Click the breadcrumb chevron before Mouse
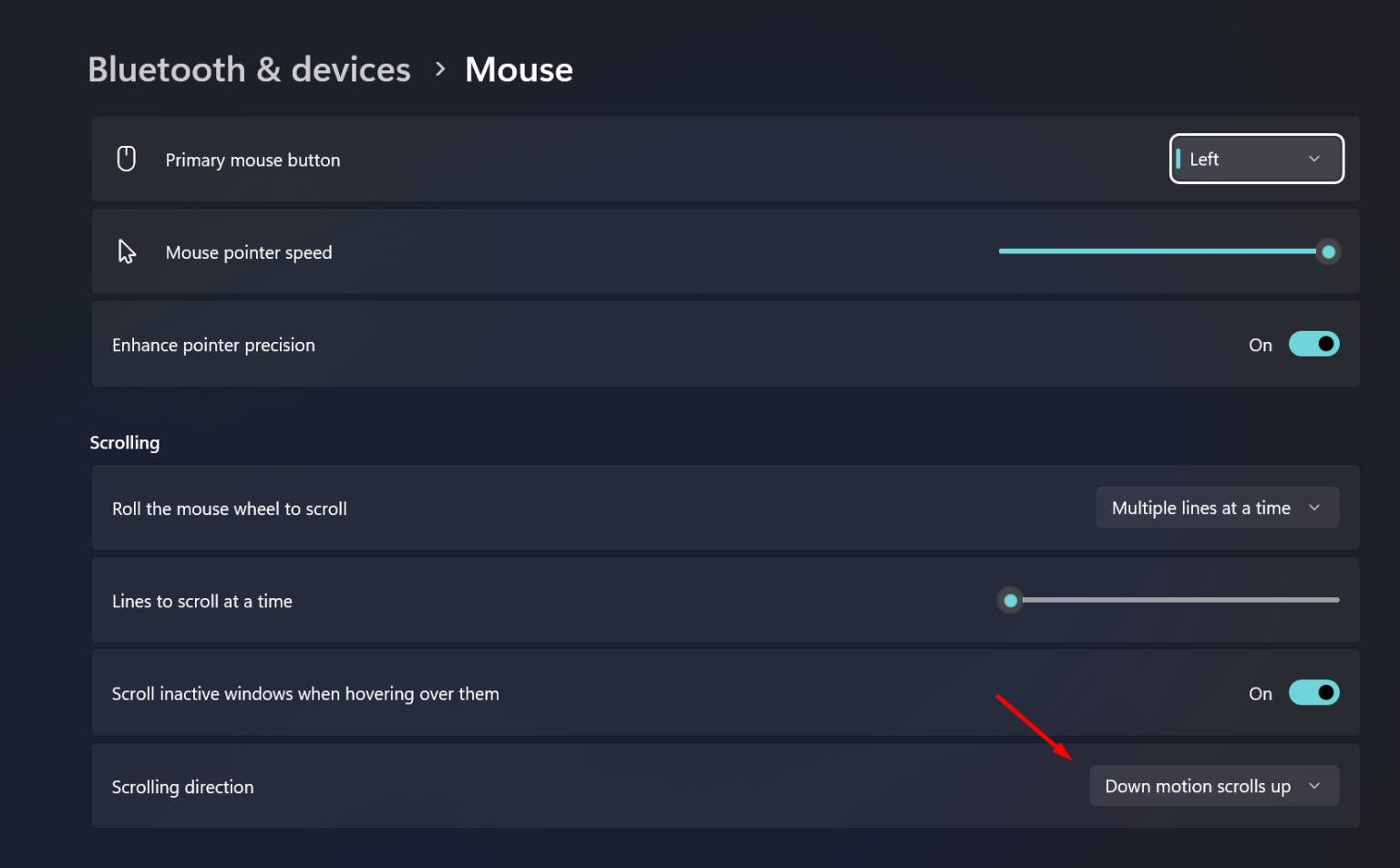Image resolution: width=1400 pixels, height=868 pixels. point(440,69)
